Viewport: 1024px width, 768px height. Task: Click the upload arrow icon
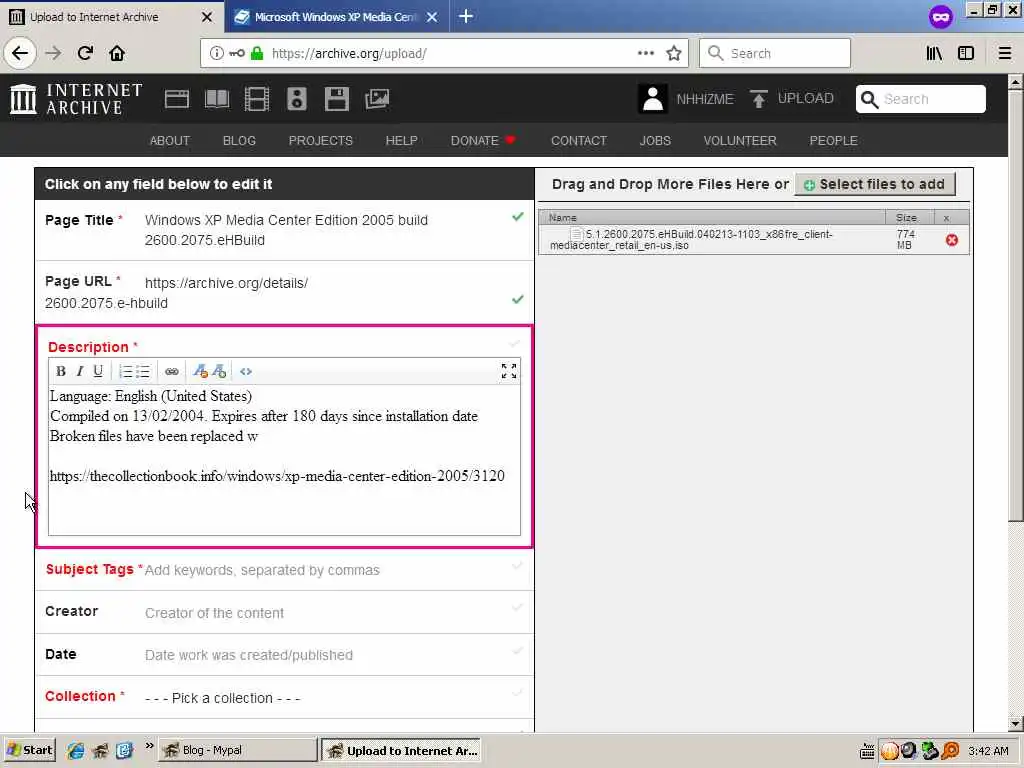click(758, 99)
